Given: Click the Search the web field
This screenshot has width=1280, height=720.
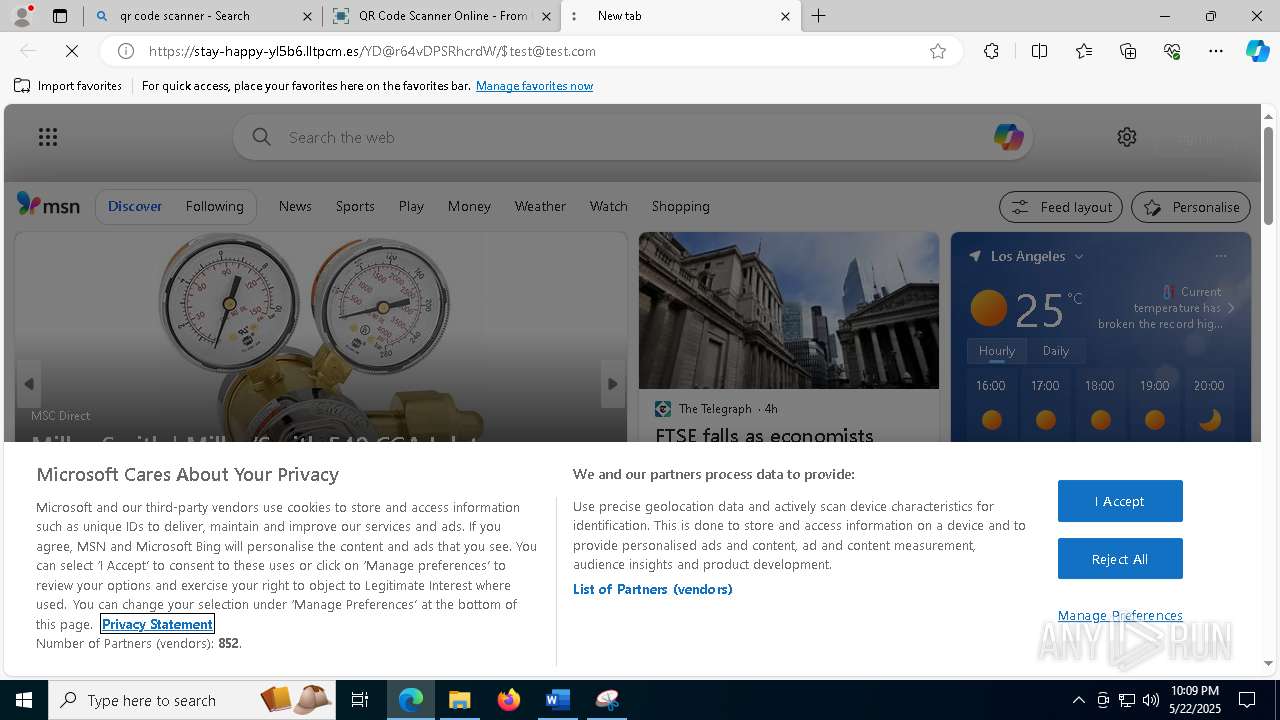Looking at the screenshot, I should pyautogui.click(x=633, y=137).
